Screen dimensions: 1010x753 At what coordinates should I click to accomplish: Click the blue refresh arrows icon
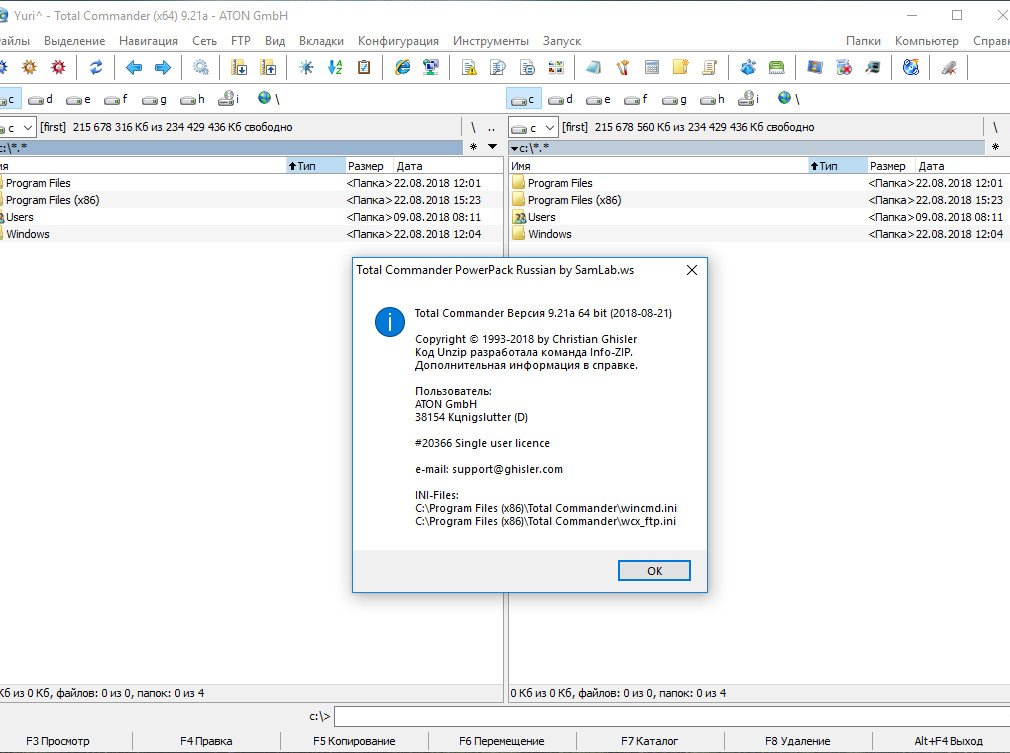pyautogui.click(x=96, y=67)
